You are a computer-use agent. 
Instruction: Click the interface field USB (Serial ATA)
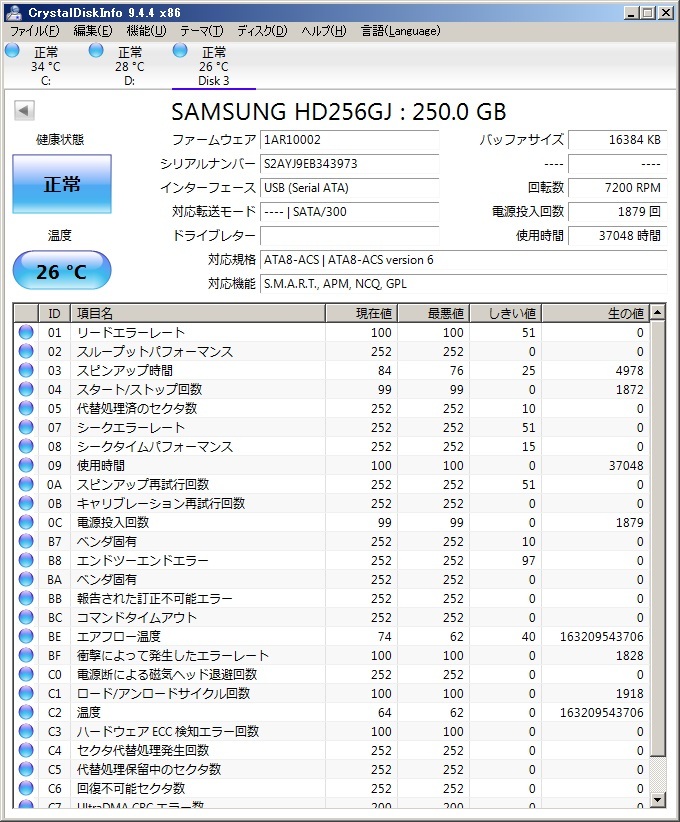(x=349, y=188)
